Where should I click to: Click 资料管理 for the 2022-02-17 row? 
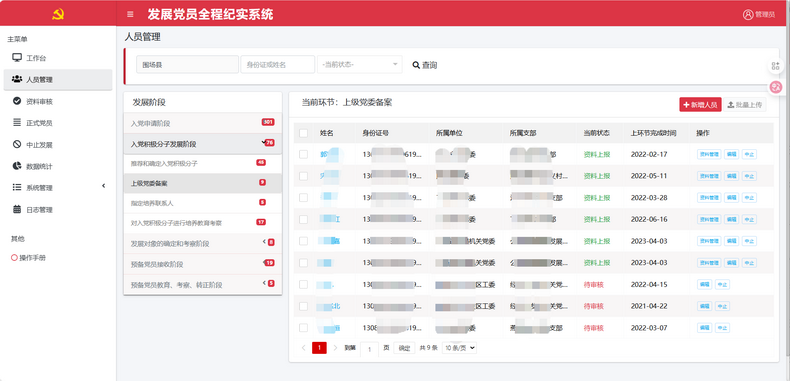[709, 154]
